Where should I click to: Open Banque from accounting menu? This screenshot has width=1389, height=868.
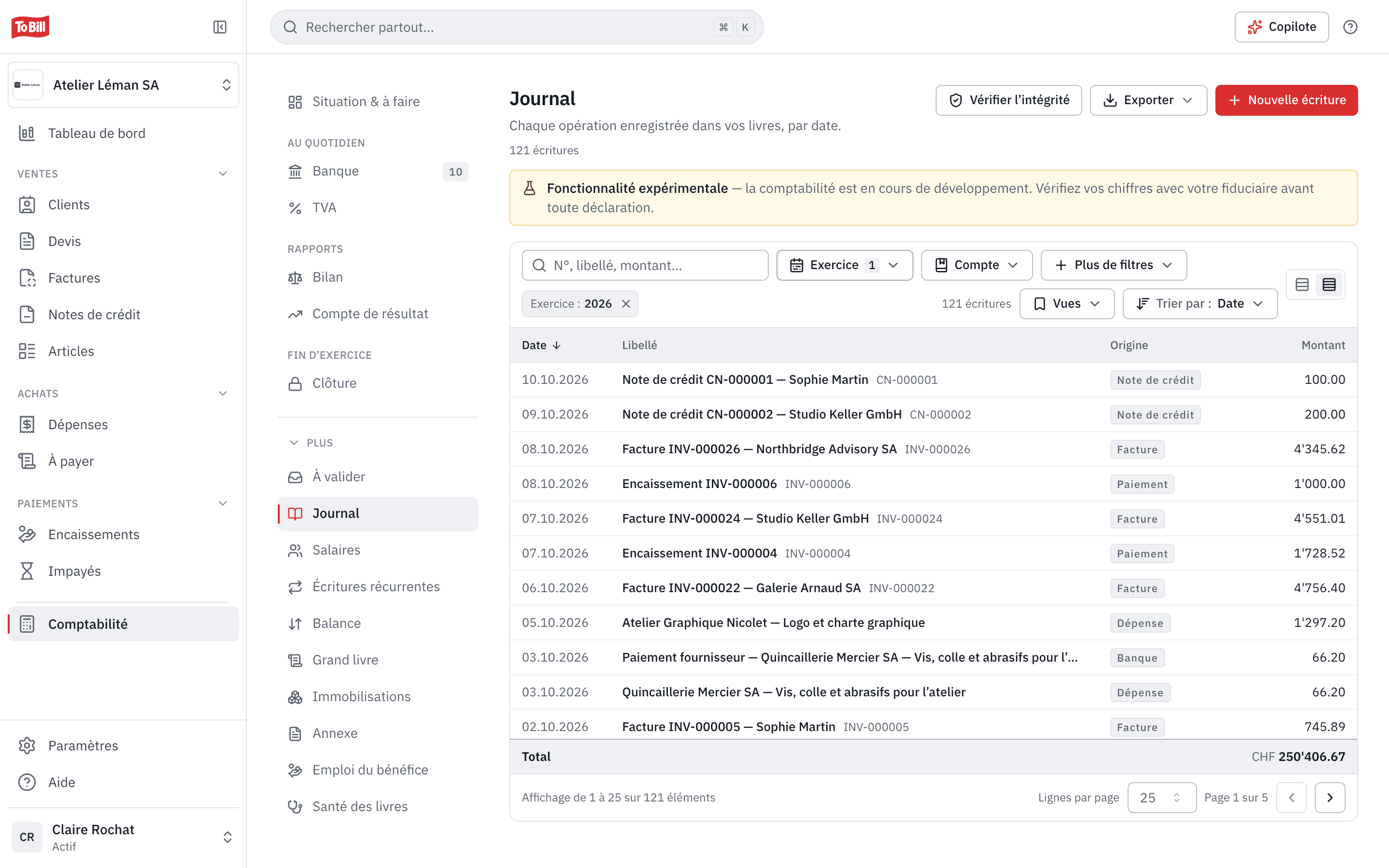click(378, 171)
